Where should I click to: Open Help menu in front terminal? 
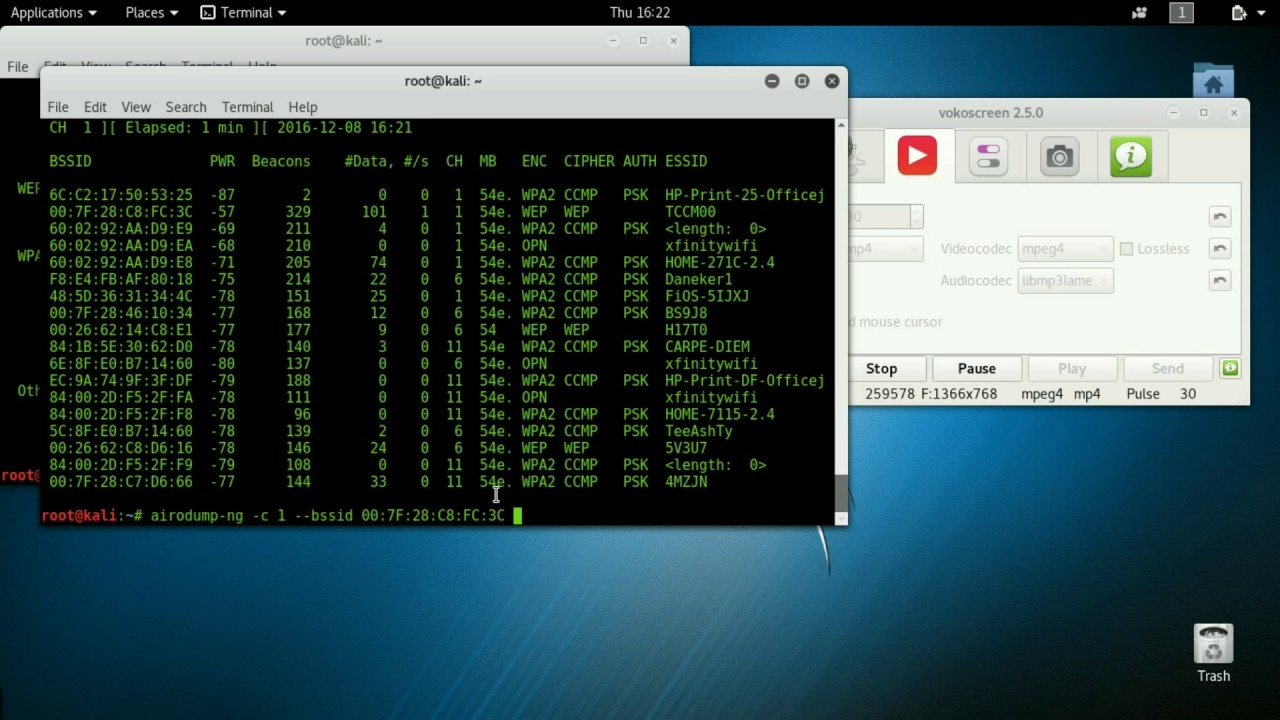pyautogui.click(x=303, y=107)
